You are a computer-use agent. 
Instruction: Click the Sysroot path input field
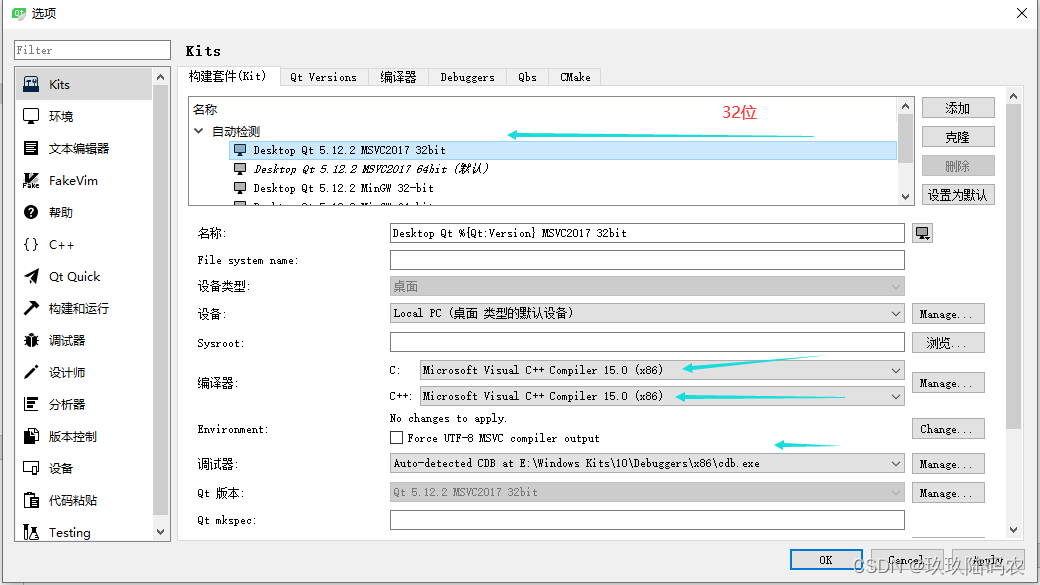pyautogui.click(x=647, y=342)
